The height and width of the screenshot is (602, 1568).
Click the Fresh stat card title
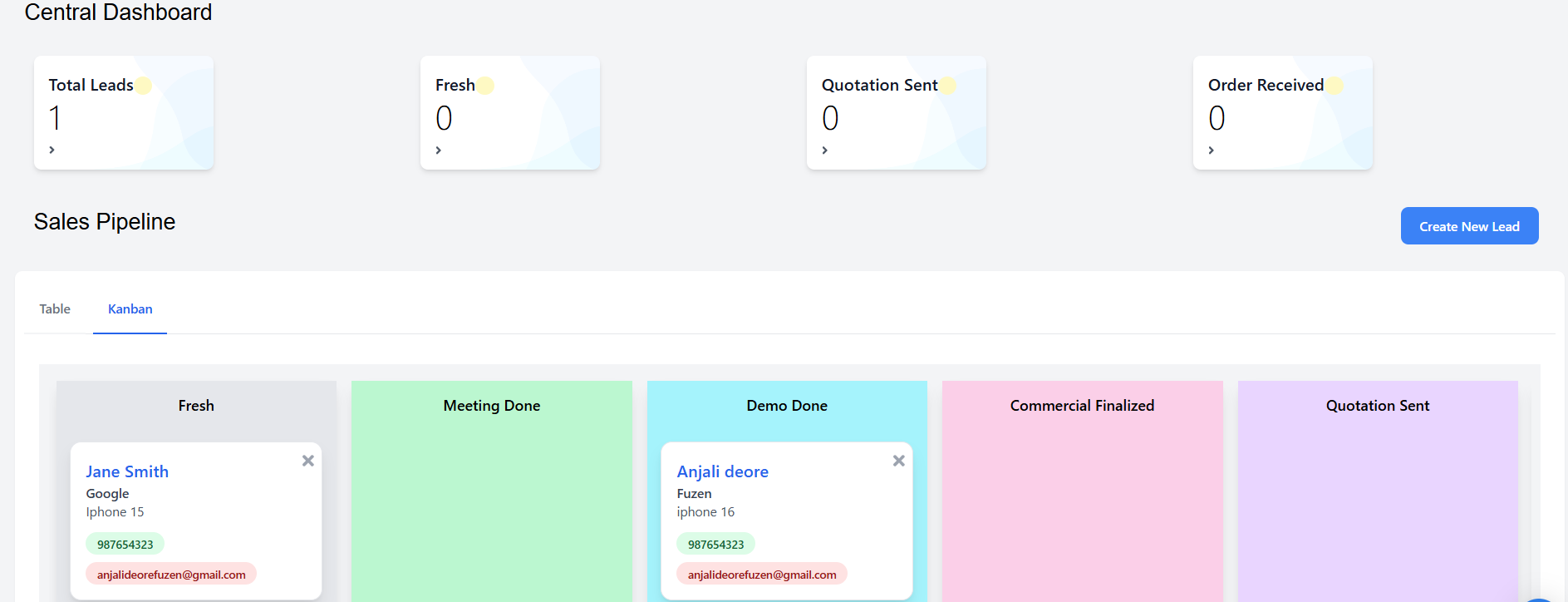(x=455, y=85)
